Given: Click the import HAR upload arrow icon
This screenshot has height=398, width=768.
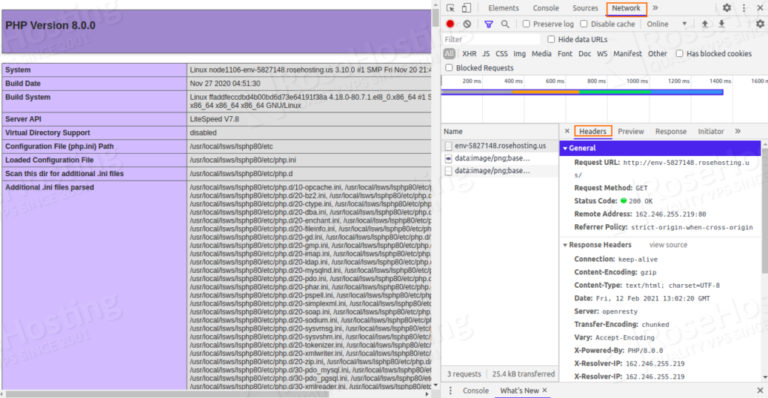Looking at the screenshot, I should 705,23.
